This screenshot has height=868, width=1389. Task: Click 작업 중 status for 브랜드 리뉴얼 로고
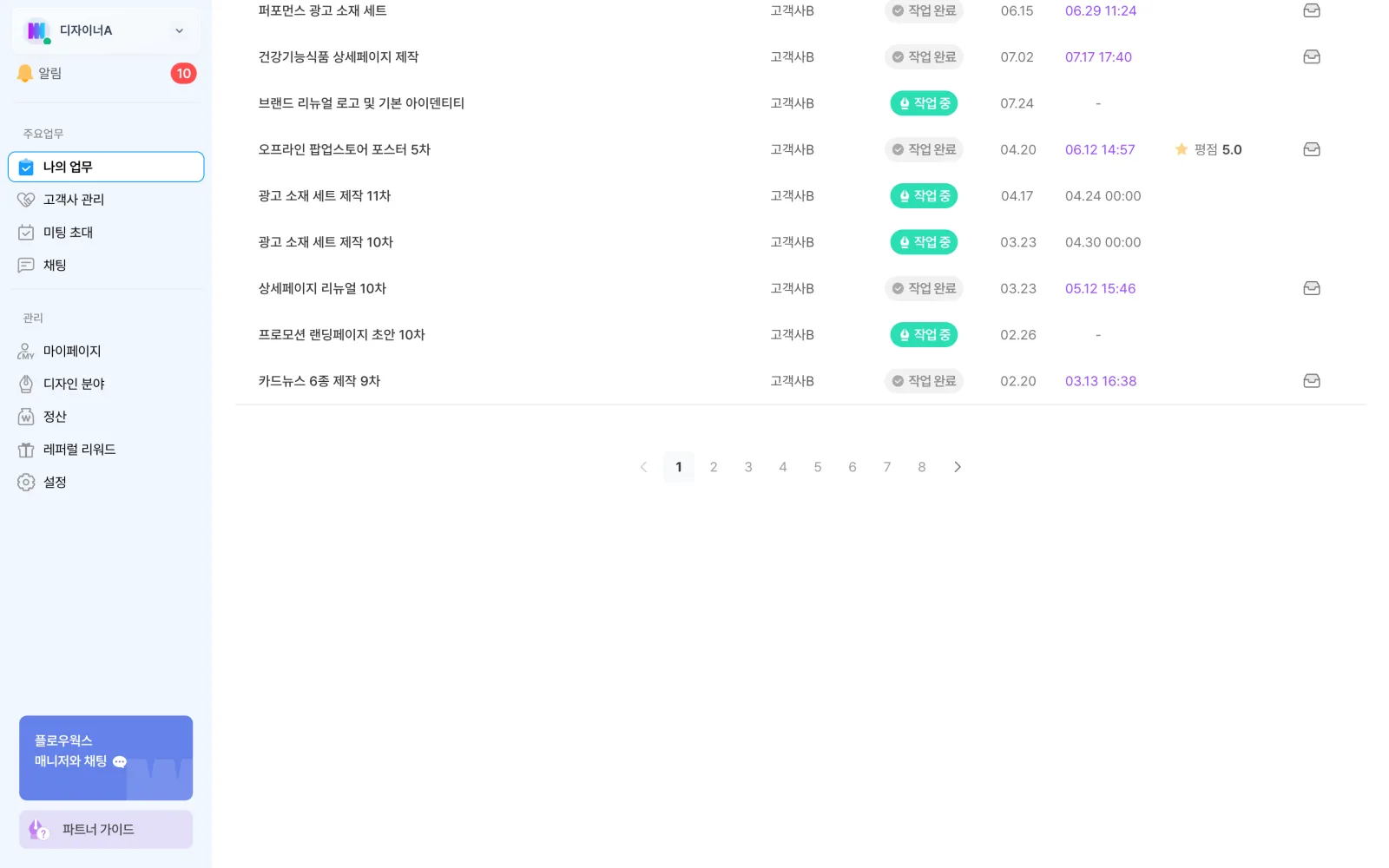pos(924,103)
